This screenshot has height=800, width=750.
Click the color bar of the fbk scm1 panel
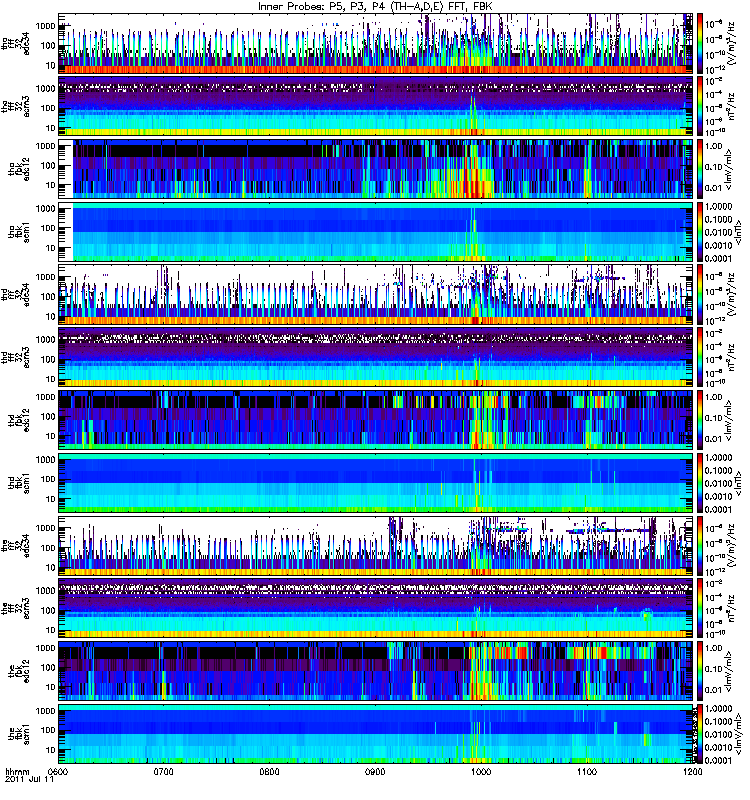[x=699, y=734]
